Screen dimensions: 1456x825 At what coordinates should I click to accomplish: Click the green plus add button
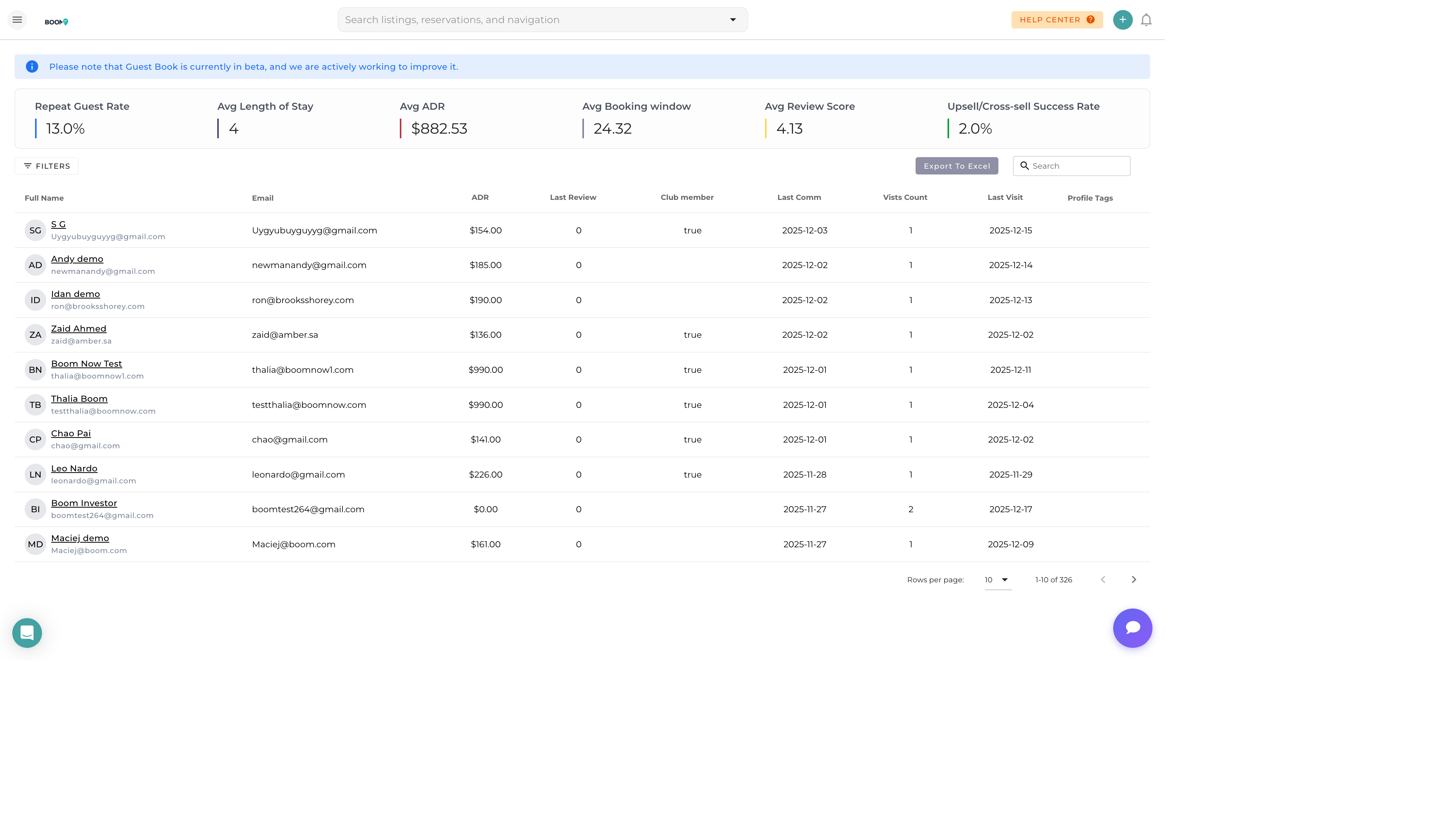tap(1122, 20)
